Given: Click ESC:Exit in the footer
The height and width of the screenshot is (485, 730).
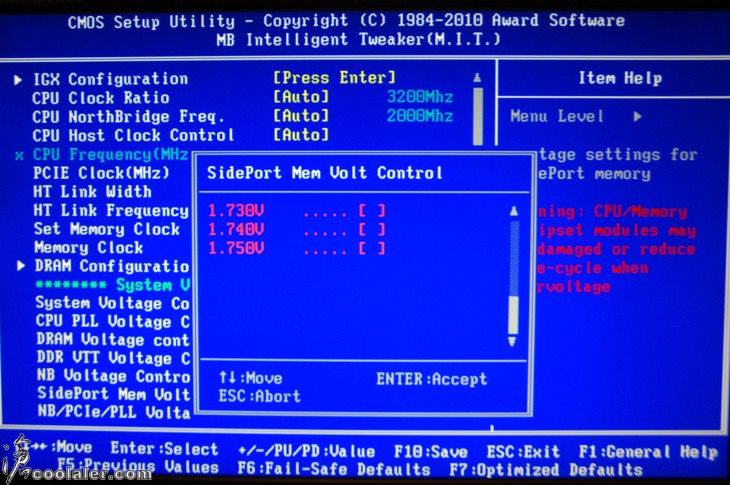Looking at the screenshot, I should coord(523,451).
